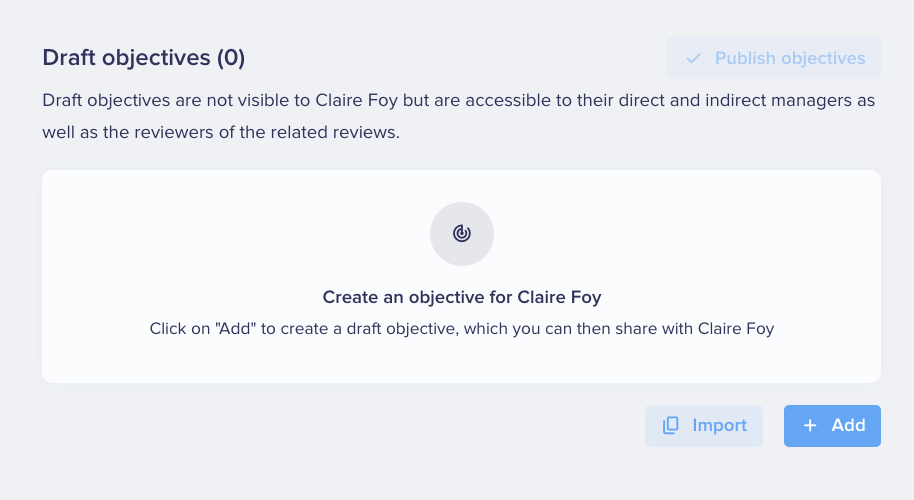
Task: Click the 'Publish objectives' label text
Action: coord(790,58)
